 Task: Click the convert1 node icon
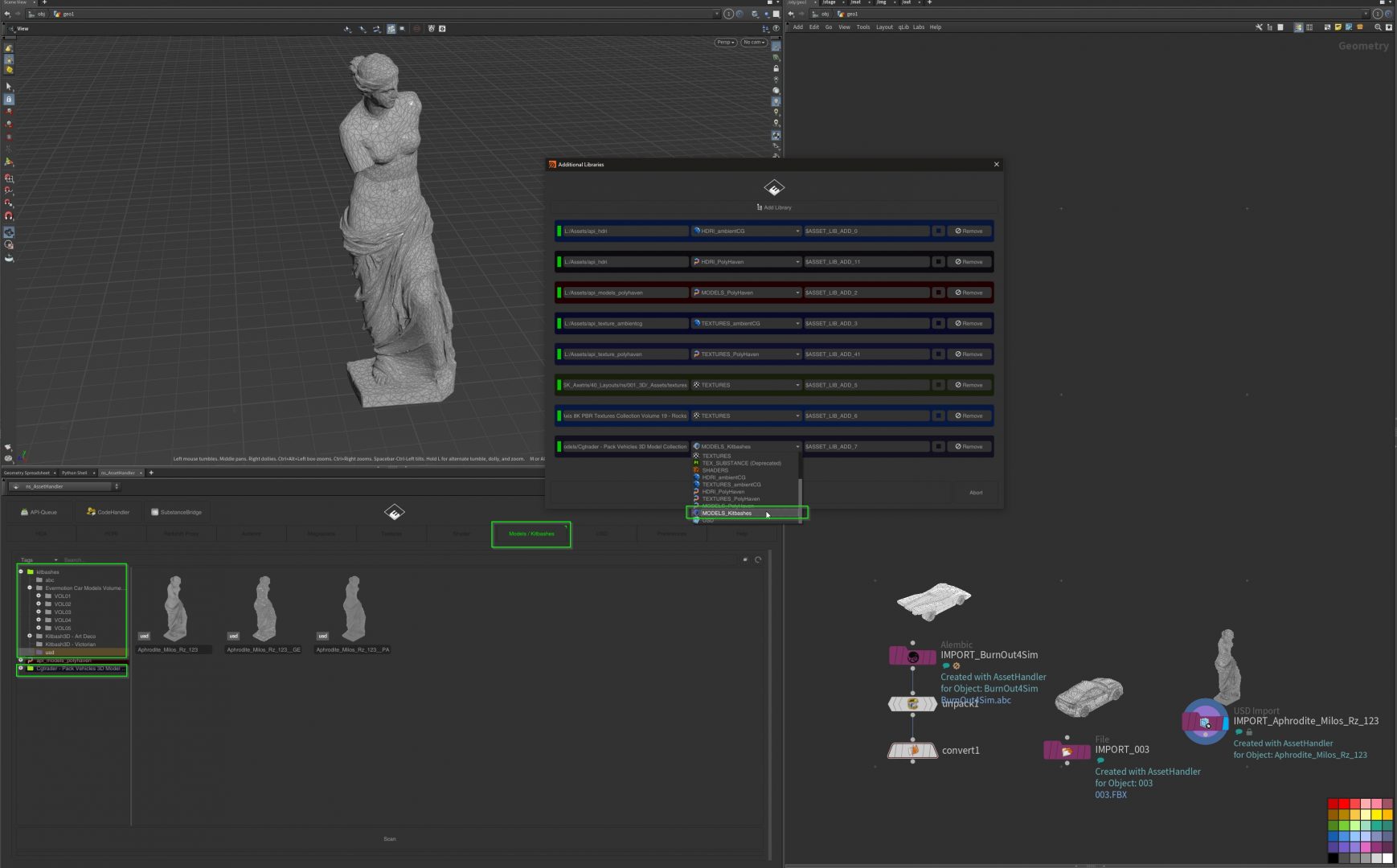tap(912, 751)
